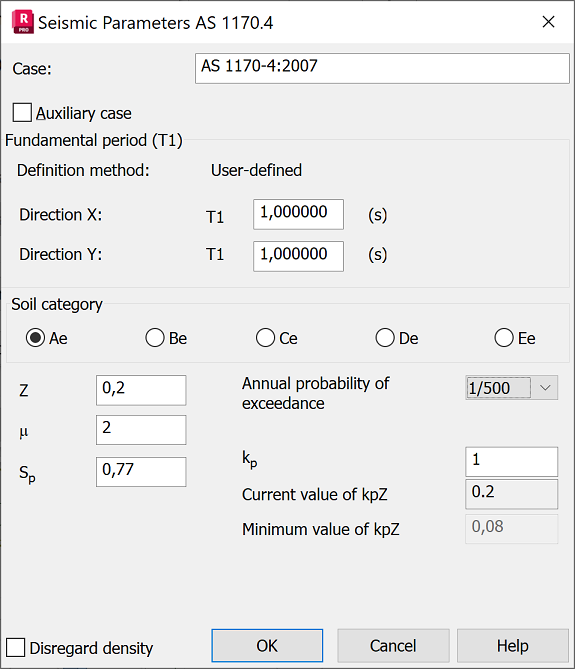575x669 pixels.
Task: Confirm settings with the OK button
Action: click(x=267, y=646)
